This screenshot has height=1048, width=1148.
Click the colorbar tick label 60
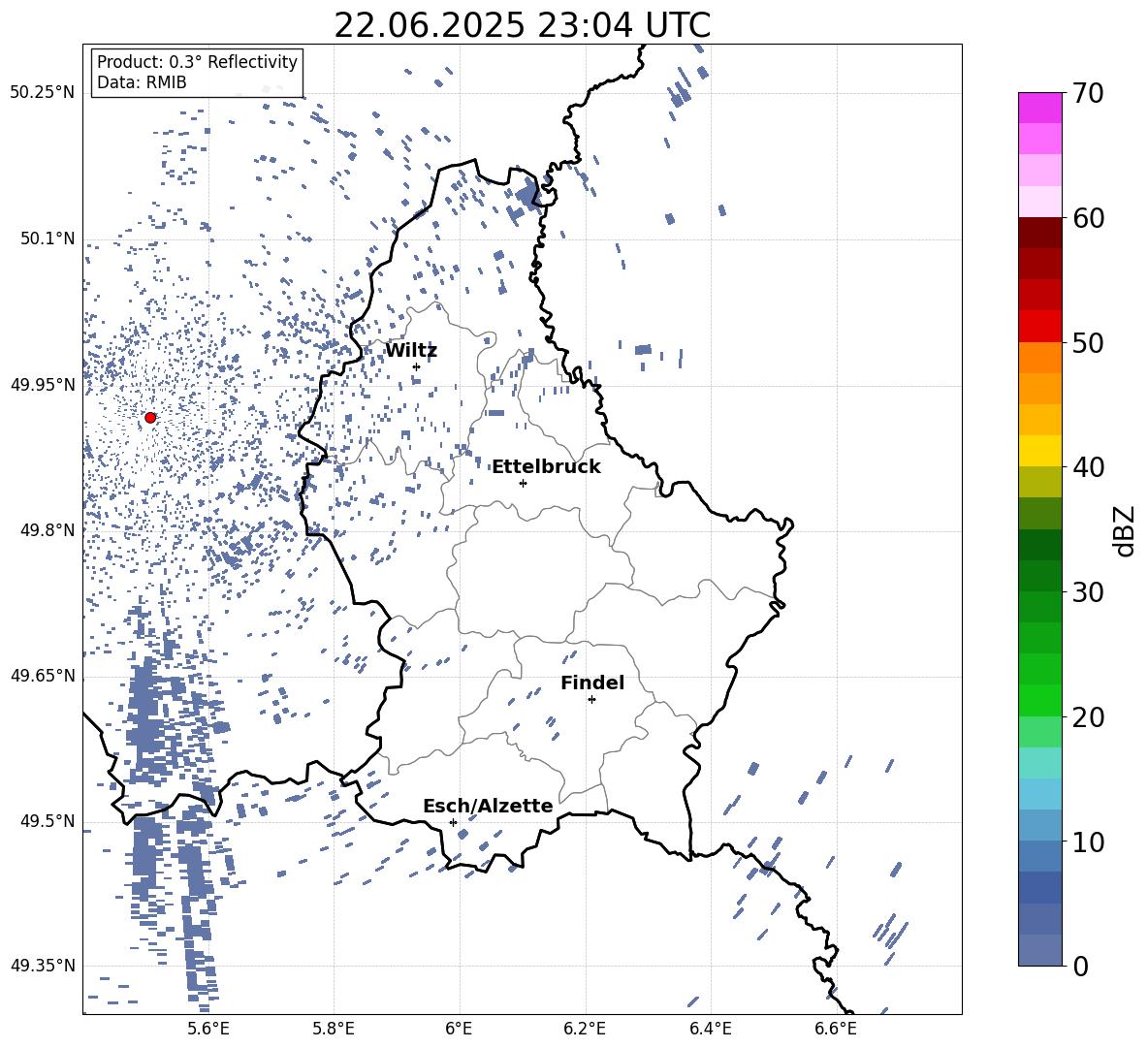pyautogui.click(x=1088, y=218)
